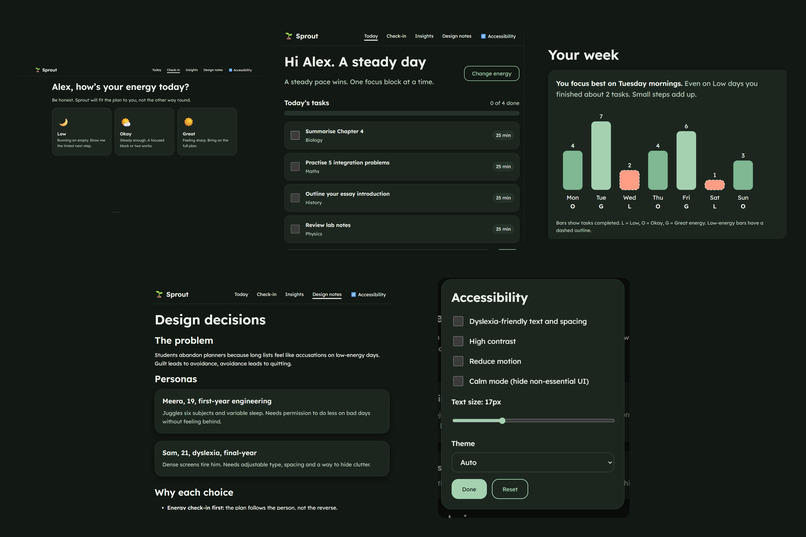Click the Friday bar showing 6 tasks

coord(686,160)
